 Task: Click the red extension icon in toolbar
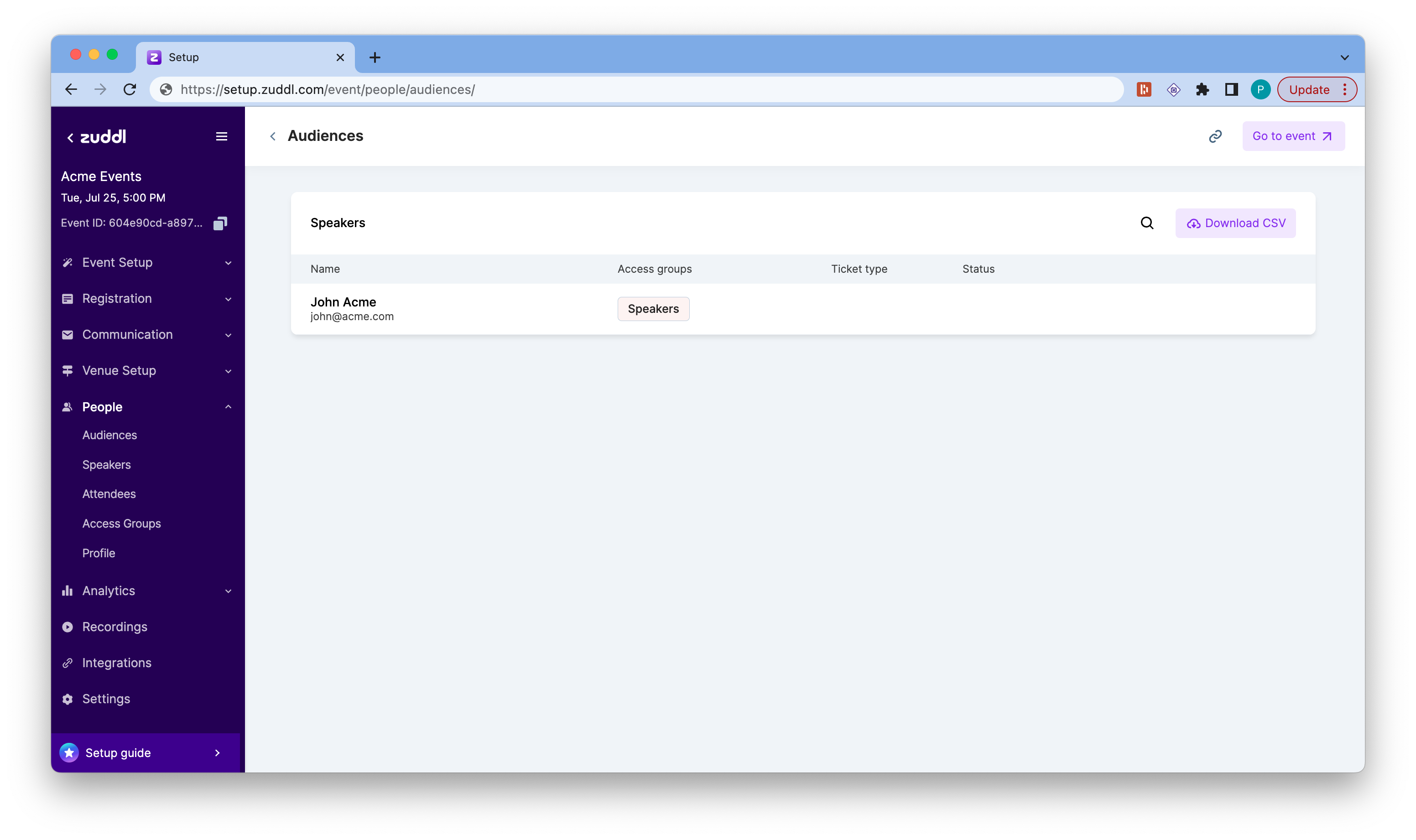click(1144, 89)
